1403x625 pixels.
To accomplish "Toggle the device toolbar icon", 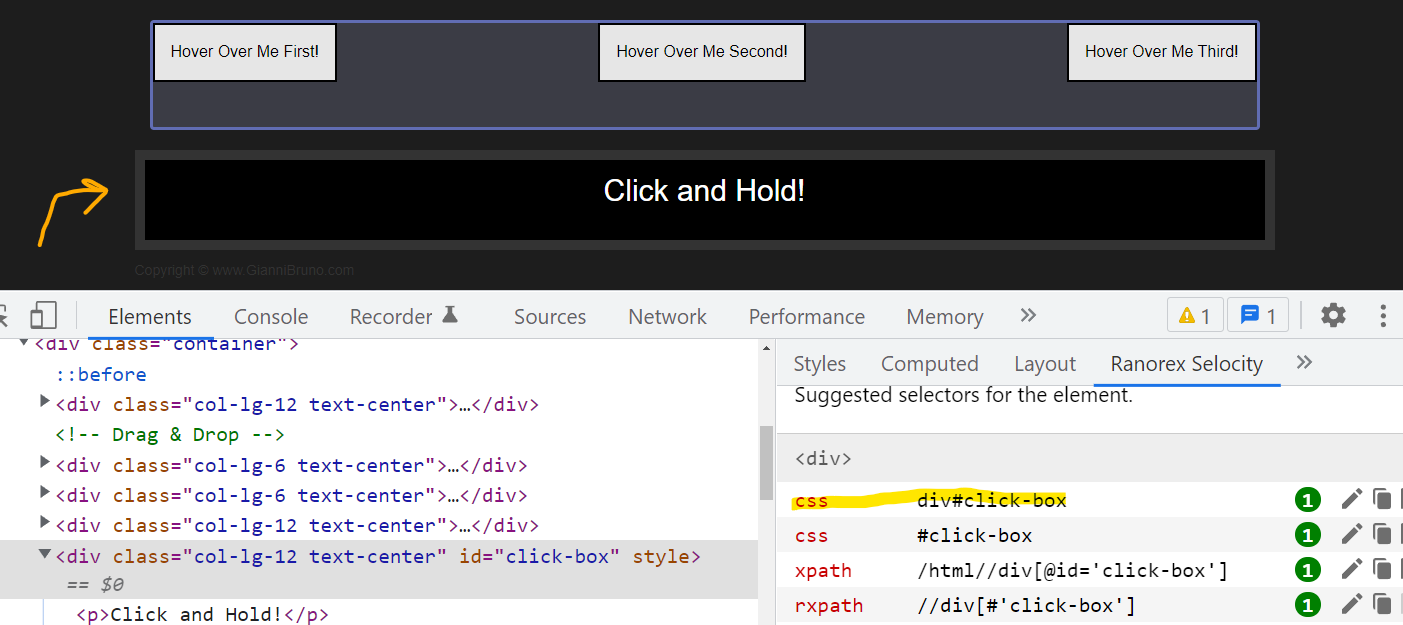I will [x=43, y=316].
